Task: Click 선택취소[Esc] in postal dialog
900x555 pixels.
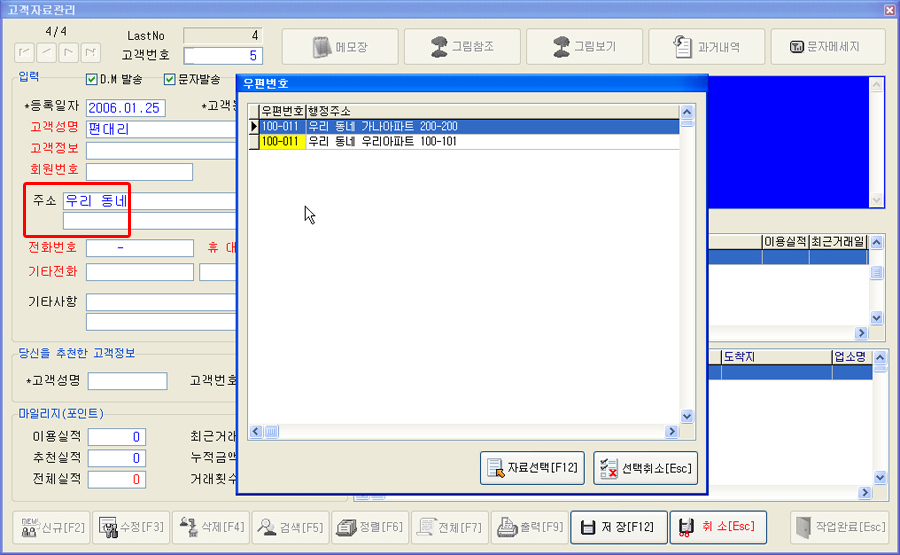Action: coord(645,468)
